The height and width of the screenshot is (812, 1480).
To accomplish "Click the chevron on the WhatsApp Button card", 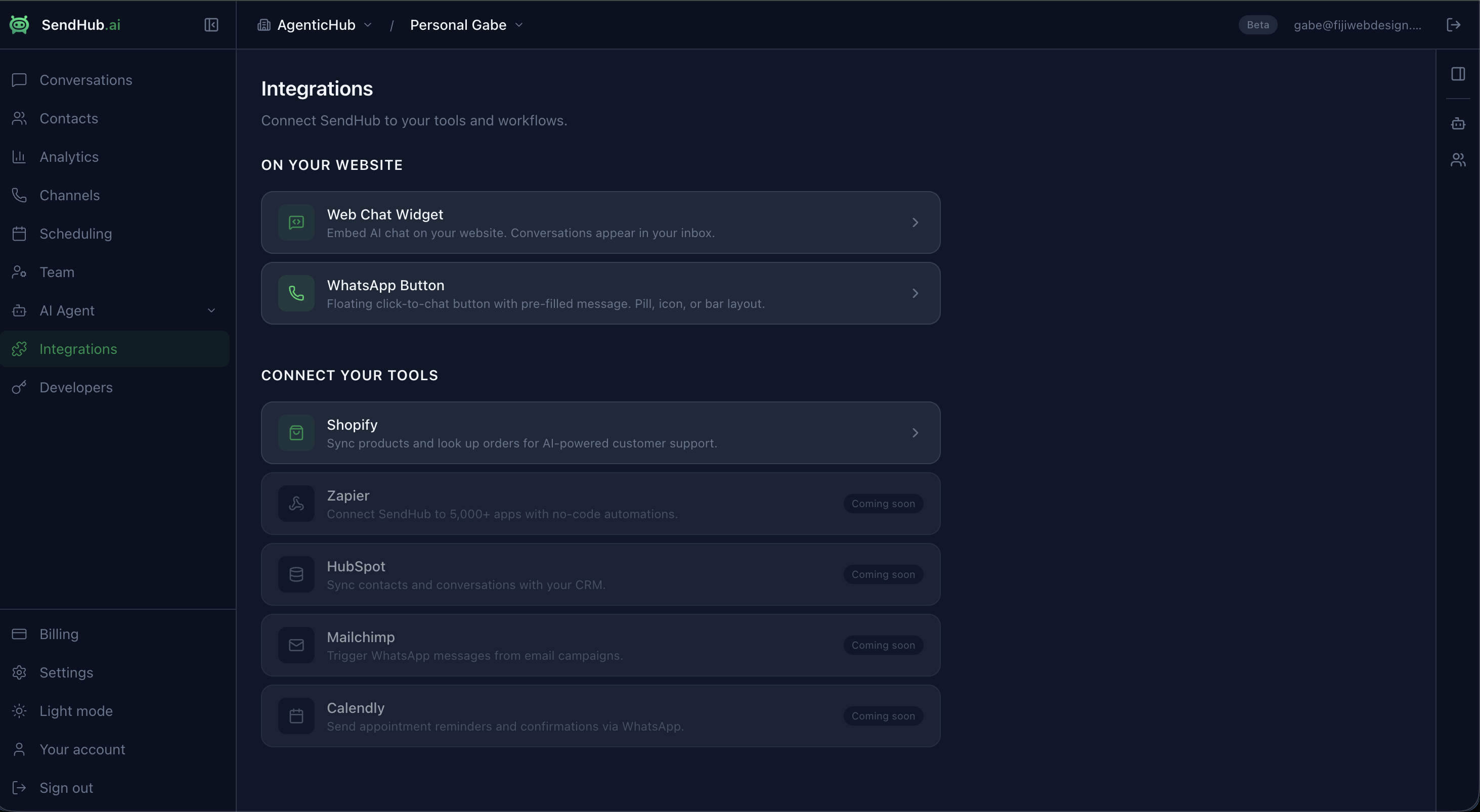I will pos(915,293).
